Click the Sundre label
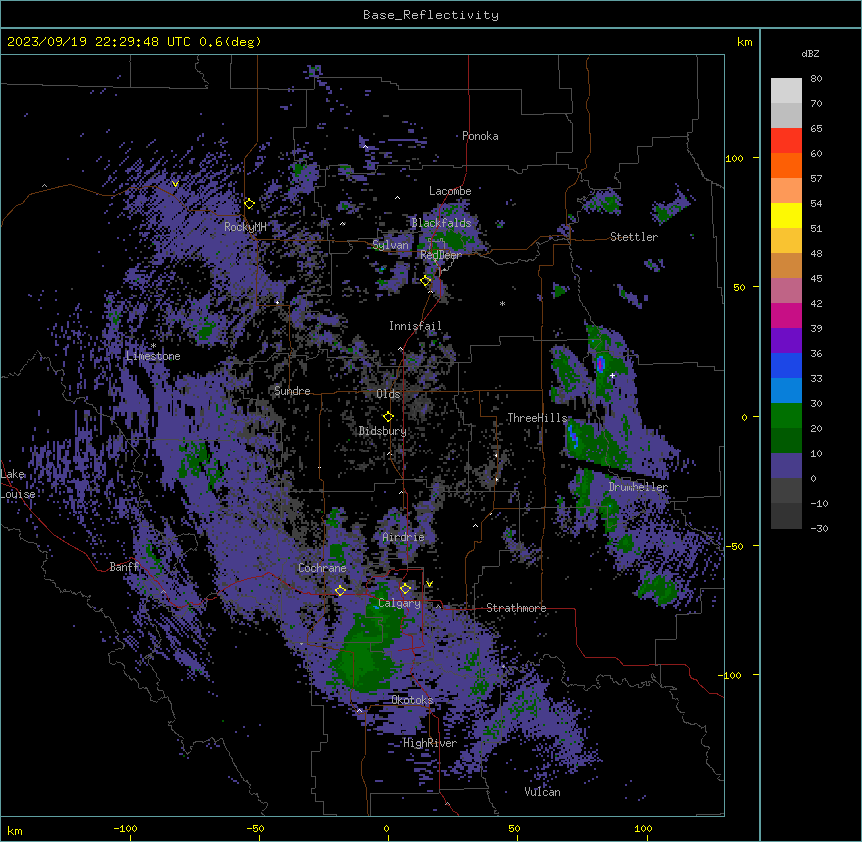The image size is (862, 842). [x=292, y=391]
